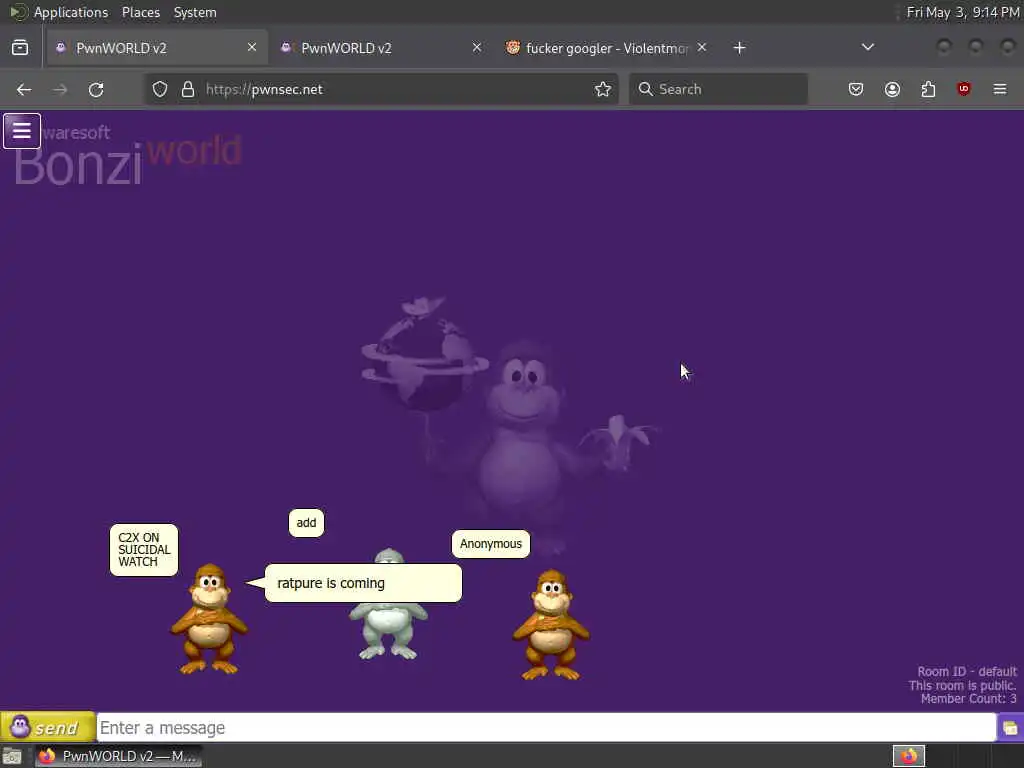The width and height of the screenshot is (1024, 768).
Task: Open the Pocket save icon
Action: click(x=856, y=89)
